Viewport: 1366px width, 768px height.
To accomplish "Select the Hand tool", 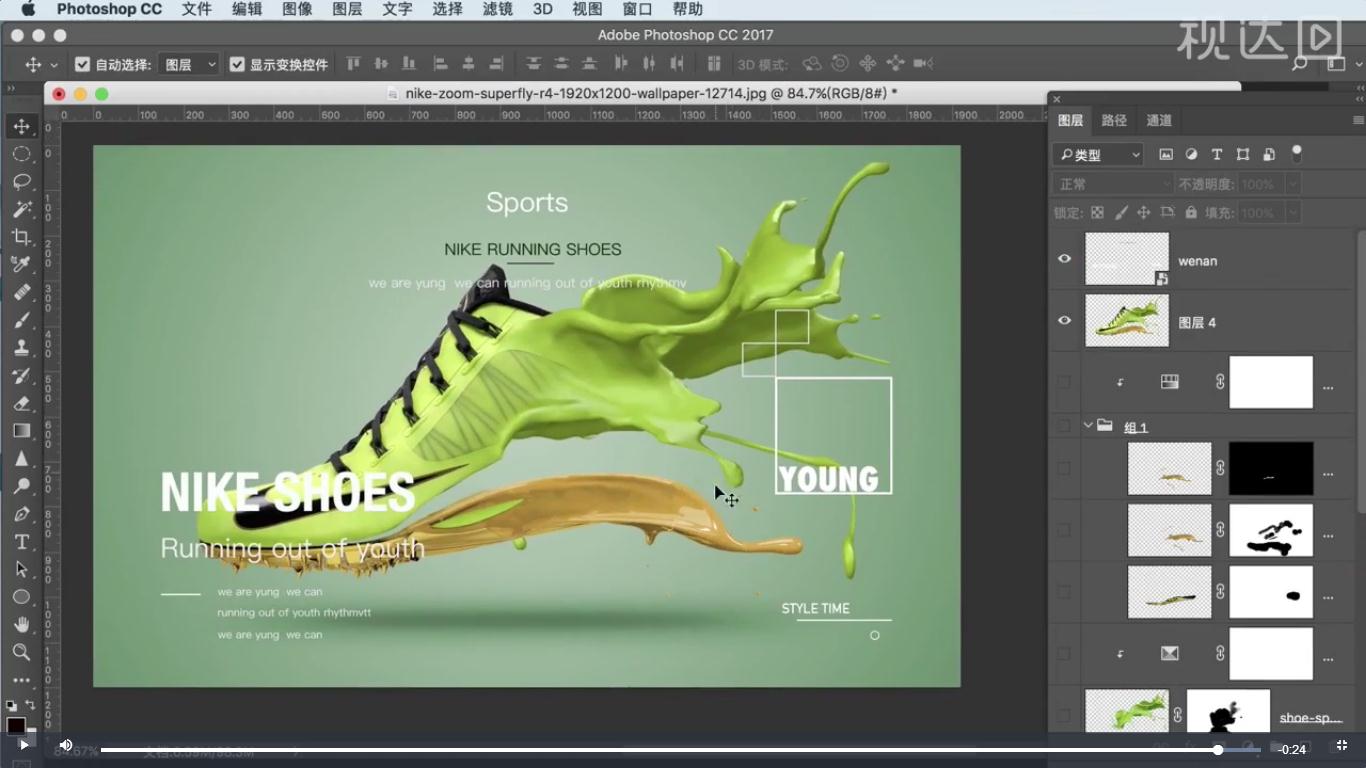I will (x=21, y=625).
